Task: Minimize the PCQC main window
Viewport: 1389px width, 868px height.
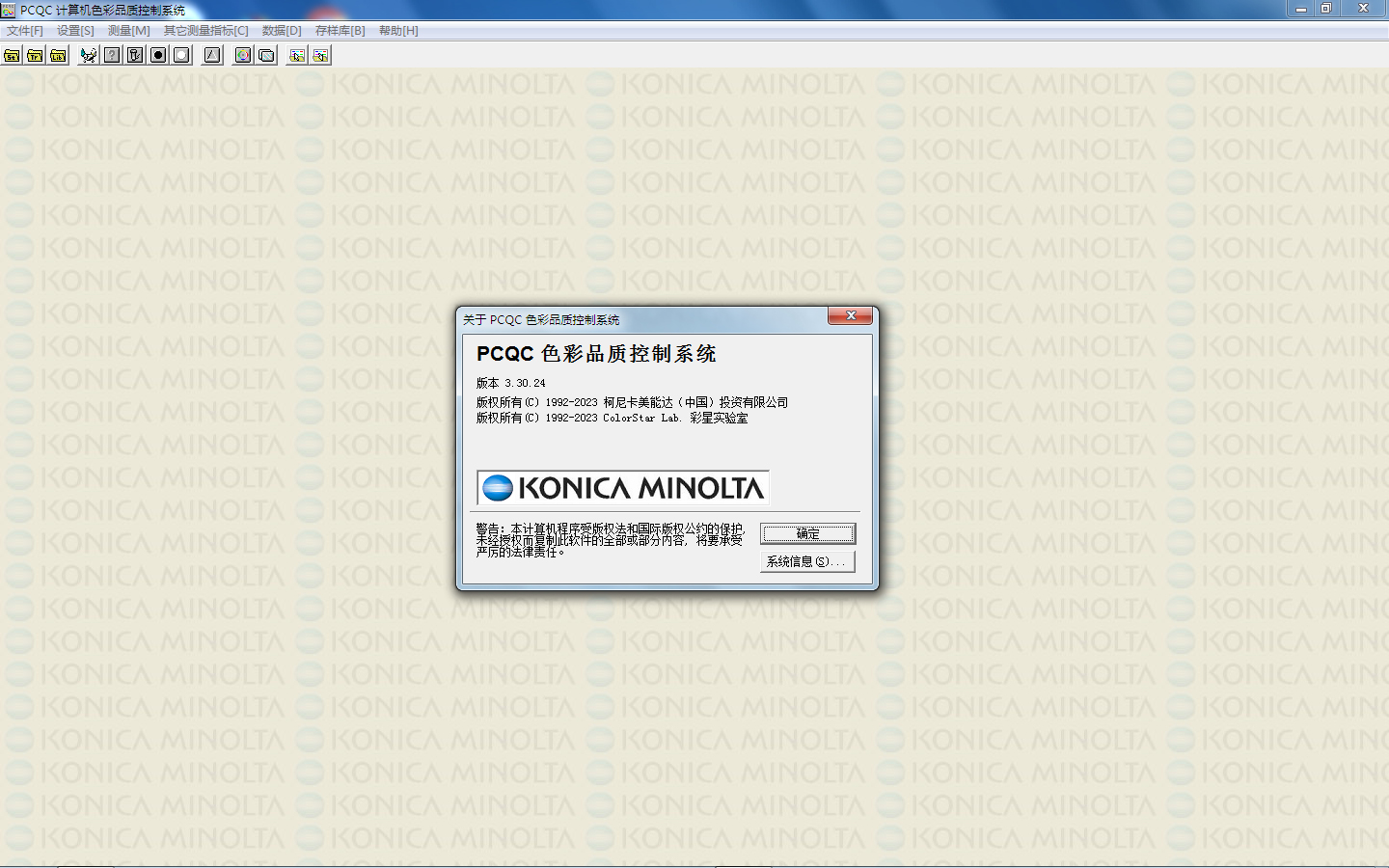Action: click(1301, 9)
